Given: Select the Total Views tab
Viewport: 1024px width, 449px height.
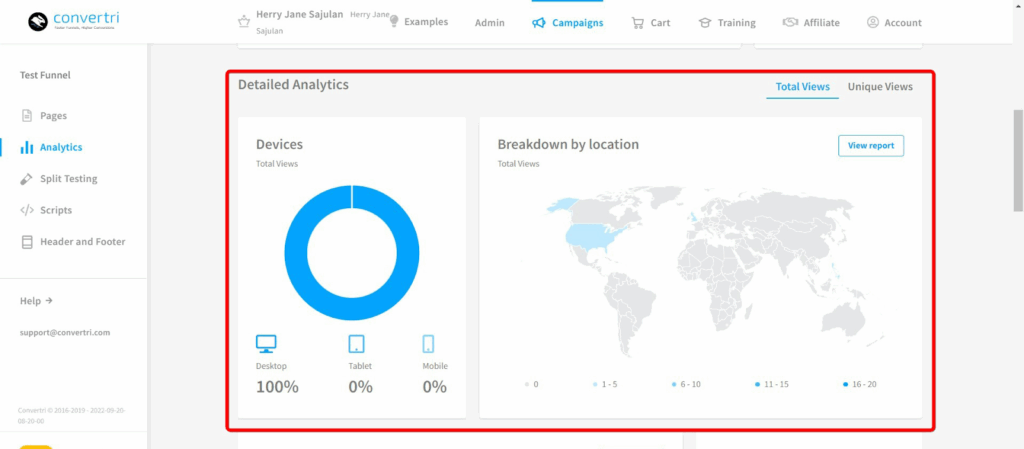Looking at the screenshot, I should (802, 87).
